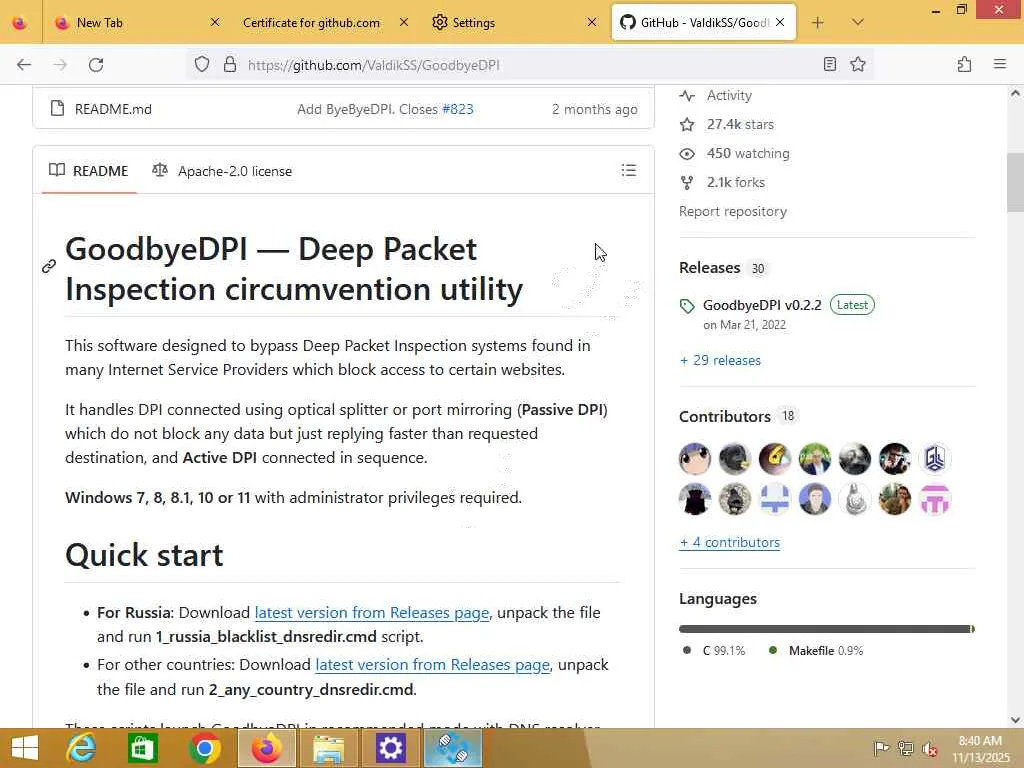Viewport: 1024px width, 768px height.
Task: Show + 29 releases link
Action: click(x=720, y=360)
